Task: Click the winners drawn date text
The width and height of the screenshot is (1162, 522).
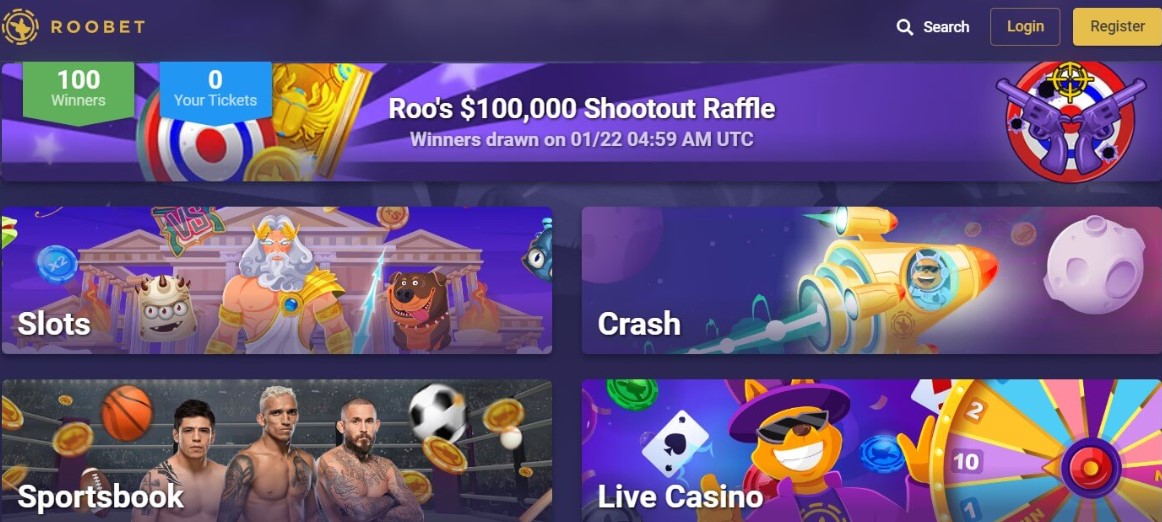Action: [582, 139]
